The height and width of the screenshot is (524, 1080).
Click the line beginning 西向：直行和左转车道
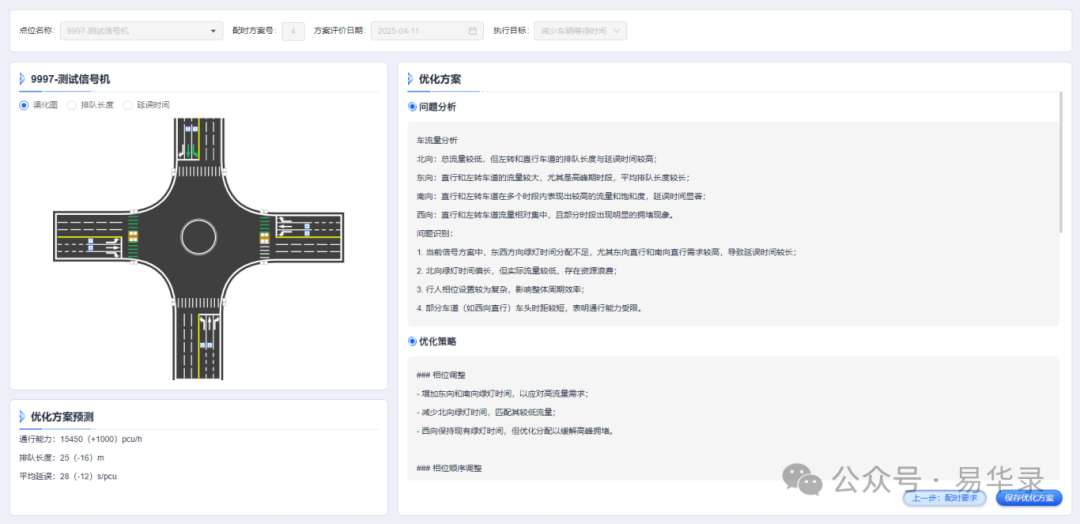(544, 214)
